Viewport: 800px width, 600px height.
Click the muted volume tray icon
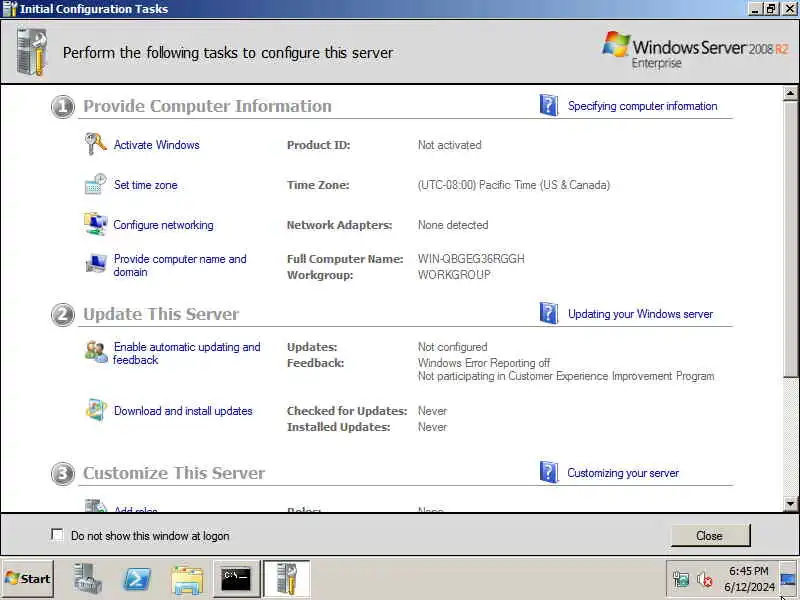705,579
